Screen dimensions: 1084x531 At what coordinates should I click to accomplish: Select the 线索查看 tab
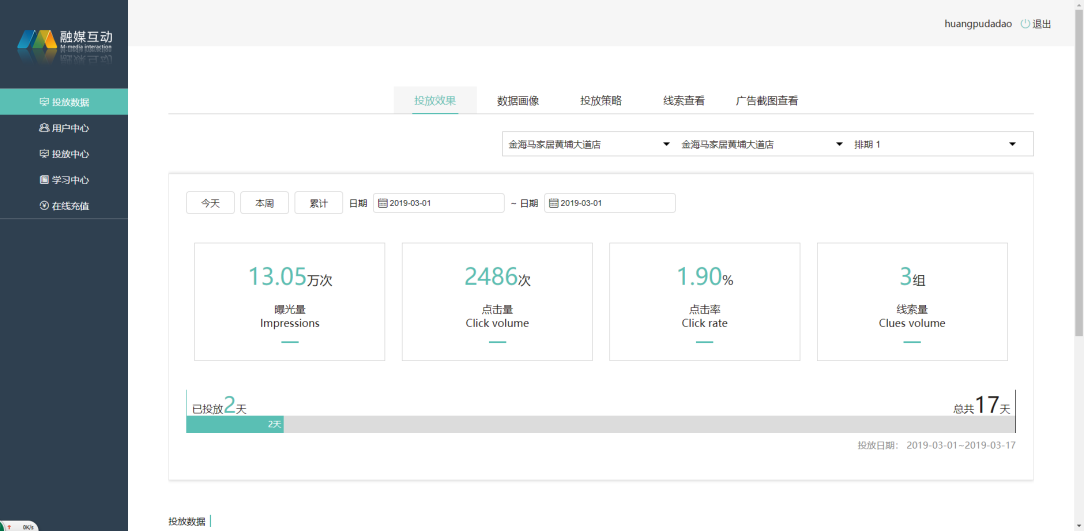(x=684, y=101)
